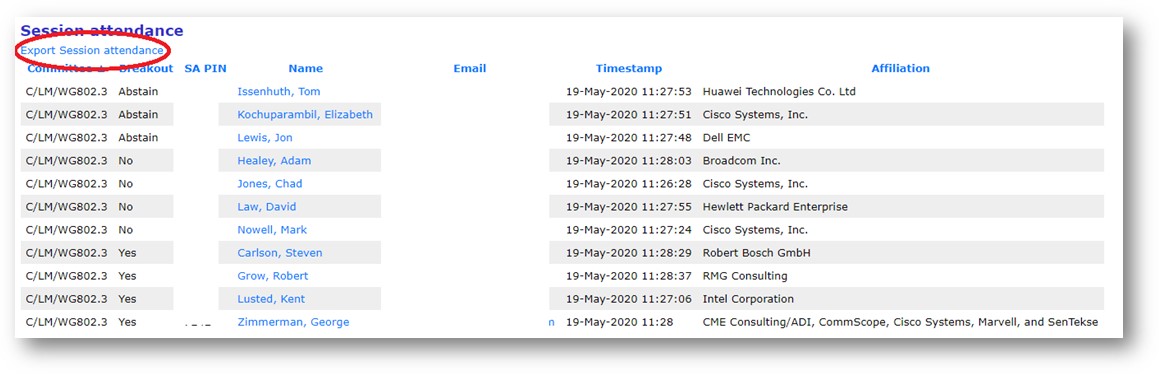1159x374 pixels.
Task: Open Lewis, Jon attendee link
Action: point(265,137)
